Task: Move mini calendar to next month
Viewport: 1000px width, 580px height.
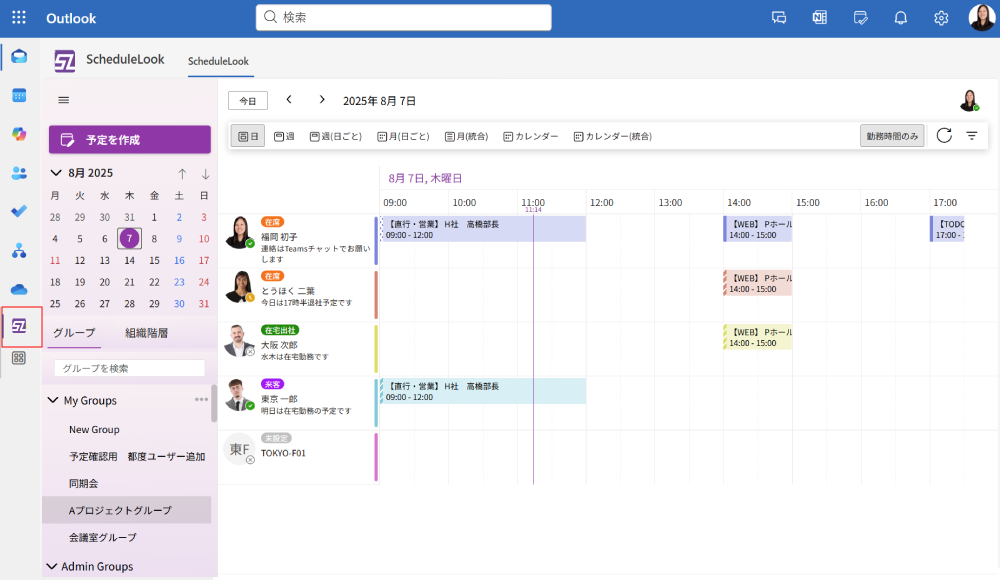Action: coord(205,174)
